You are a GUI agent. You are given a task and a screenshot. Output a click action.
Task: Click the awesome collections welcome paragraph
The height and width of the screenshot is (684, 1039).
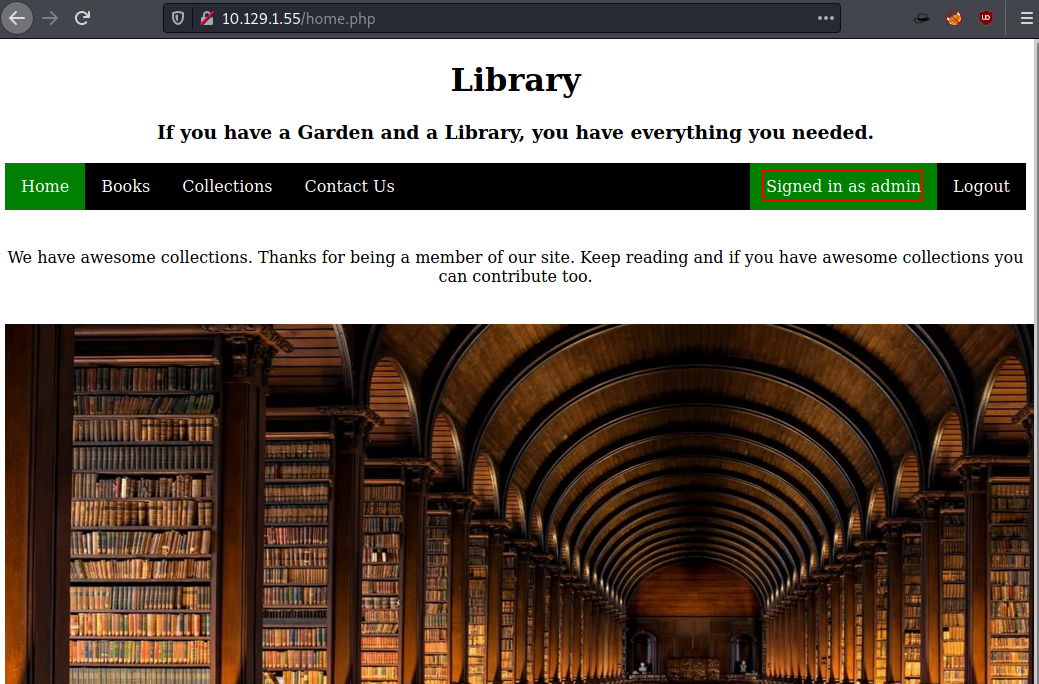(x=516, y=266)
